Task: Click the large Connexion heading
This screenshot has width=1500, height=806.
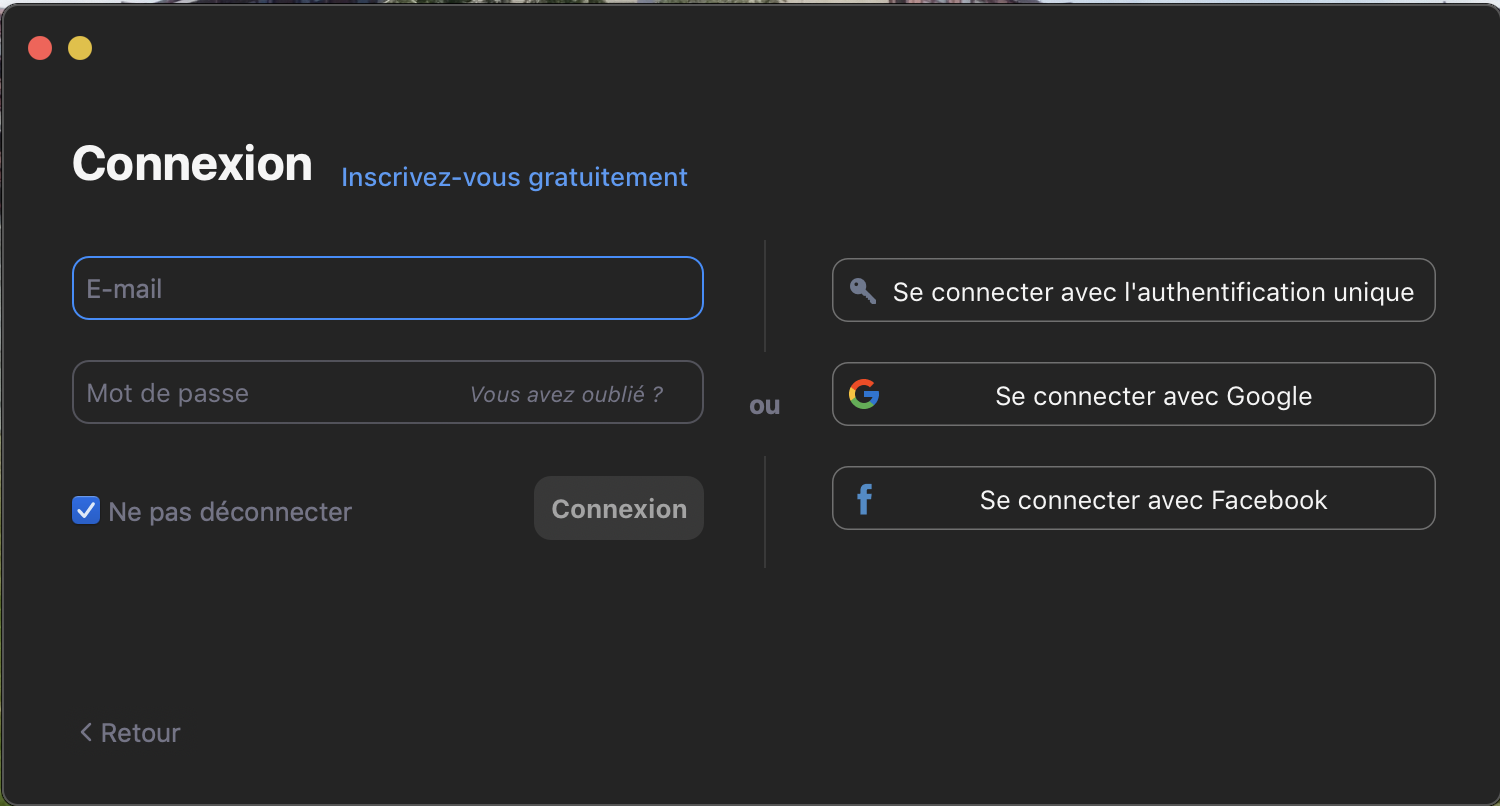Action: pyautogui.click(x=192, y=164)
